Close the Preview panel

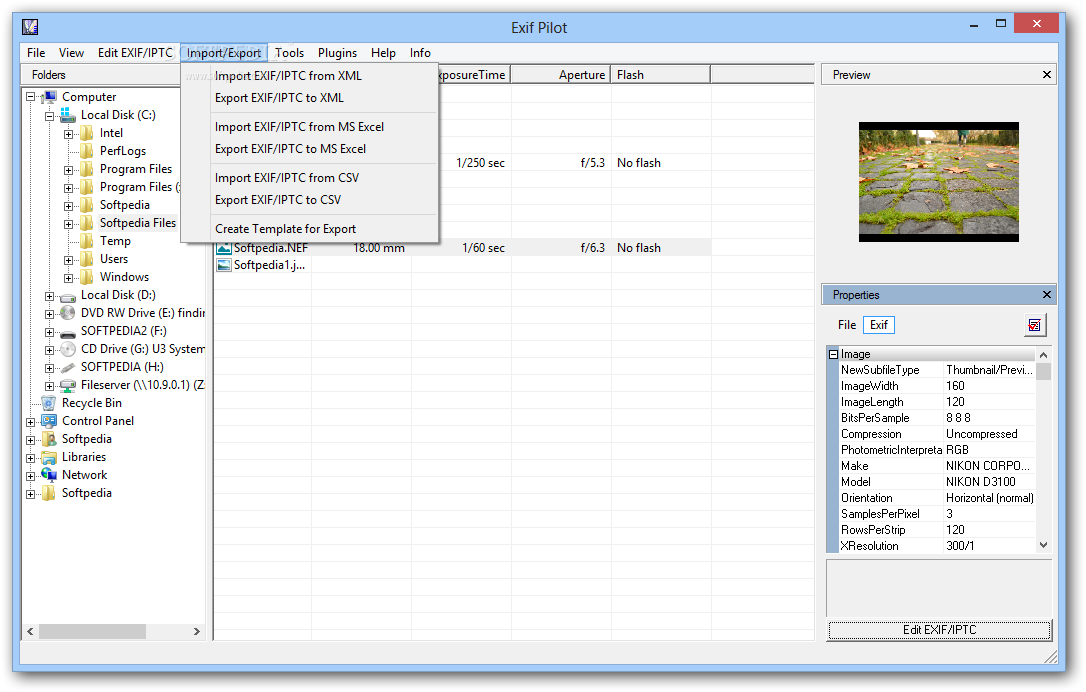(x=1047, y=75)
